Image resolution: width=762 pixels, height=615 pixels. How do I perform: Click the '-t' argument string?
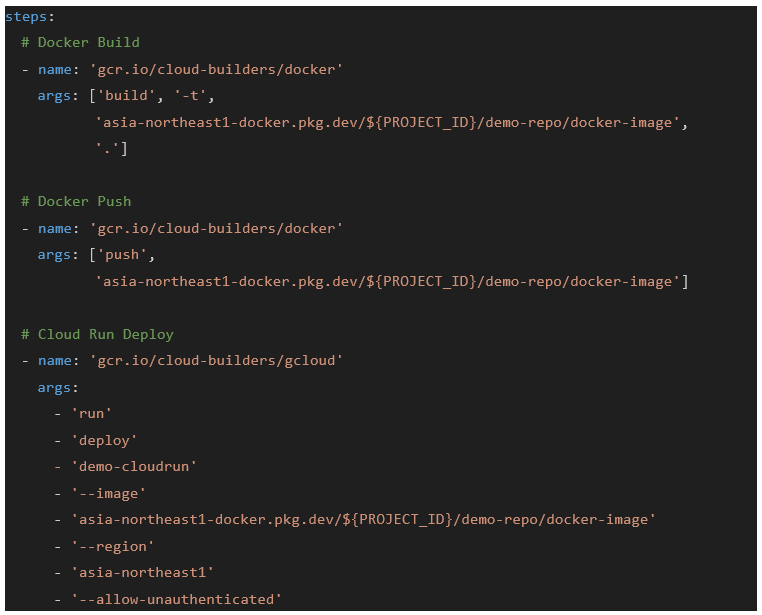point(190,95)
